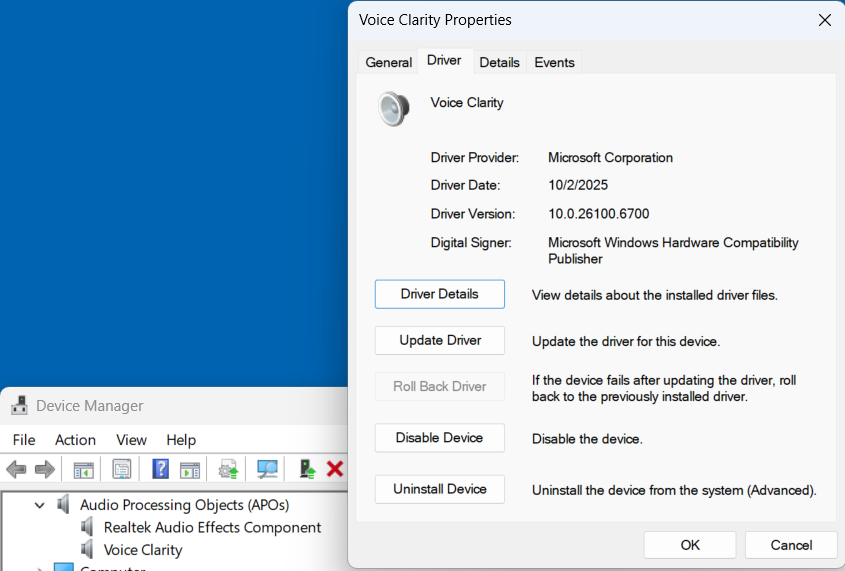Switch to the General tab

(388, 62)
